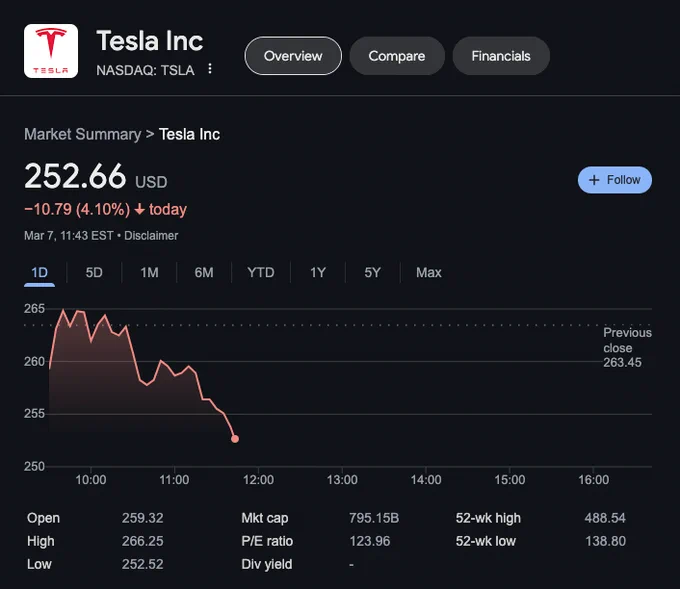Screen dimensions: 680x589
Task: Click the Tesla logo icon
Action: pyautogui.click(x=51, y=51)
